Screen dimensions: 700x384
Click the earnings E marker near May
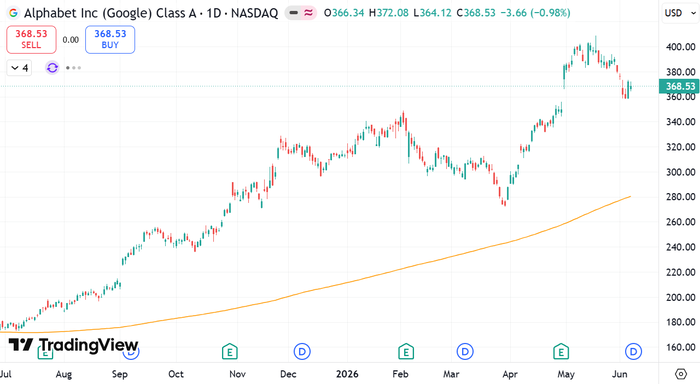pos(561,352)
